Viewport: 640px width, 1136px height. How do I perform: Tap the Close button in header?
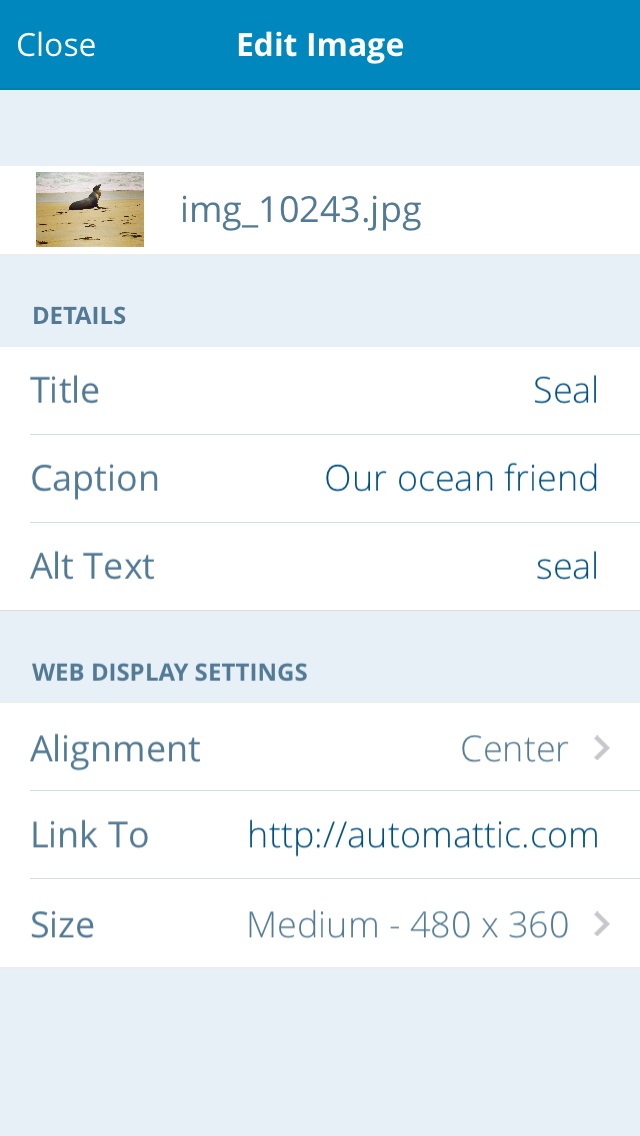[56, 45]
